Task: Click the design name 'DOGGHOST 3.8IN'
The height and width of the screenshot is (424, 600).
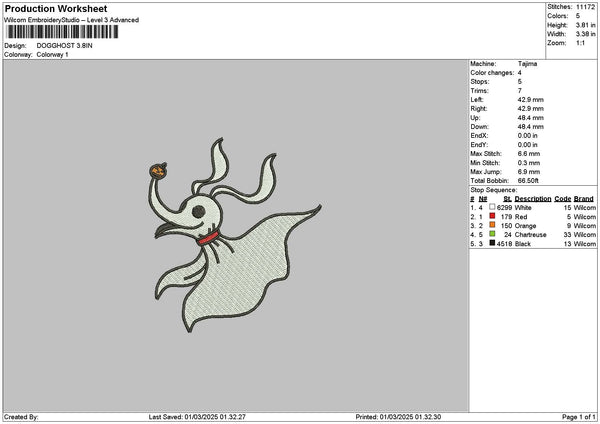Action: coord(64,46)
